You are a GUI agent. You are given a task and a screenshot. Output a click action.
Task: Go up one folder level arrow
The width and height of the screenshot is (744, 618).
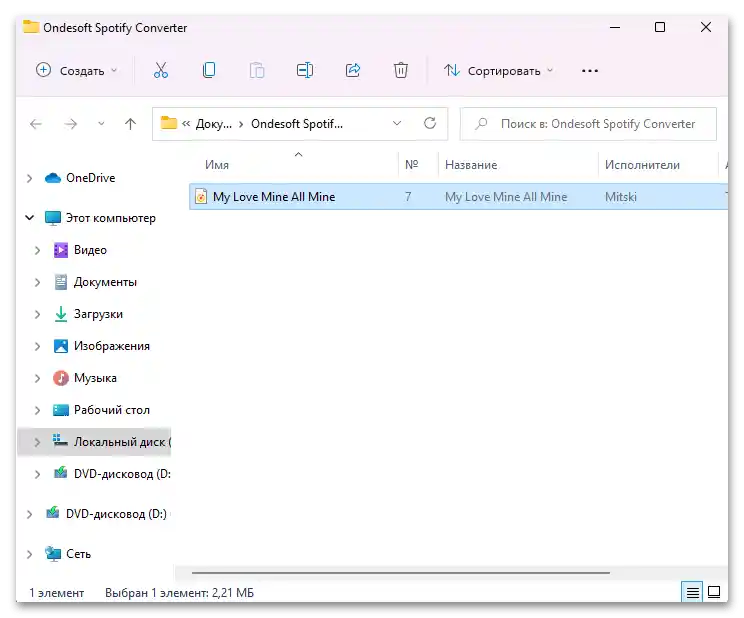(130, 124)
